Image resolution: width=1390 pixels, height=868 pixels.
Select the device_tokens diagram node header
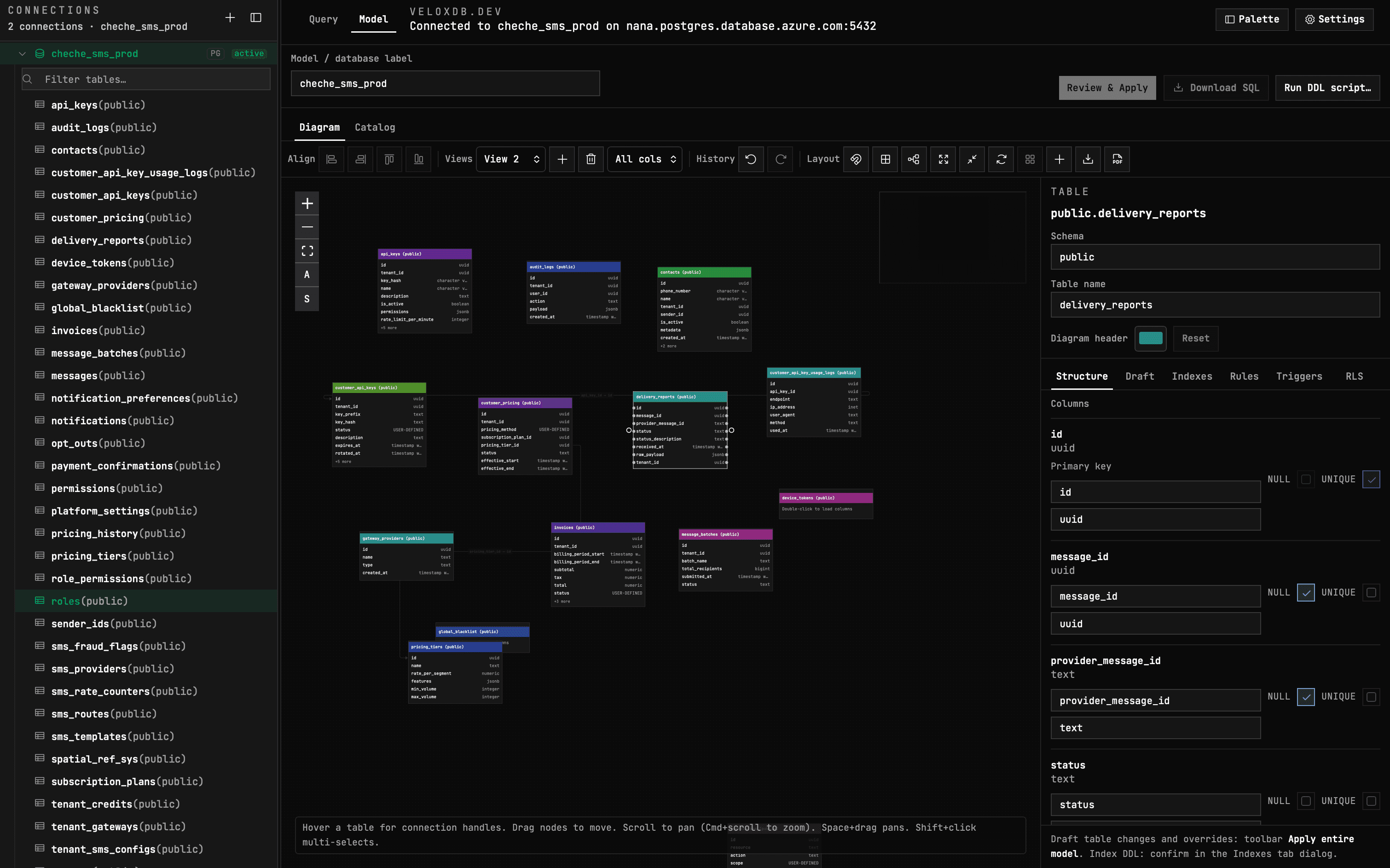click(x=826, y=498)
